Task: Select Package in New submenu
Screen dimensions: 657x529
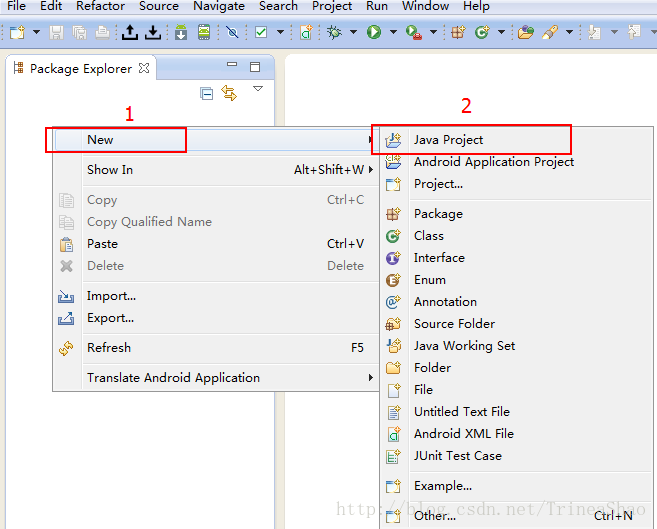Action: point(517,214)
